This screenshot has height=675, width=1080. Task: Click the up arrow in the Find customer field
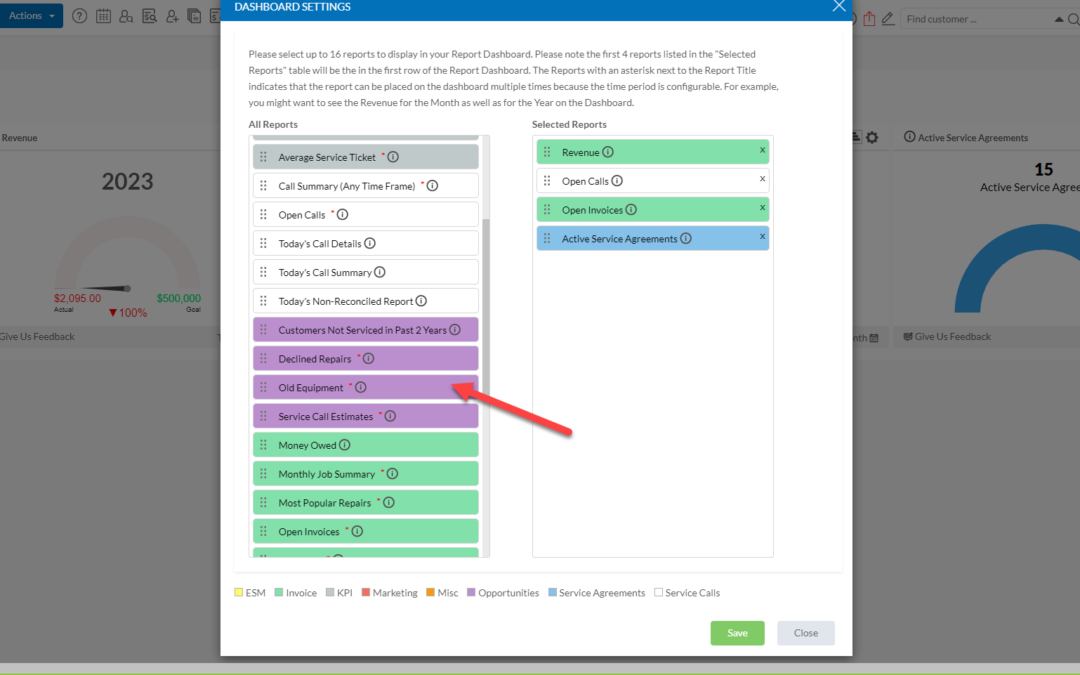click(1058, 18)
